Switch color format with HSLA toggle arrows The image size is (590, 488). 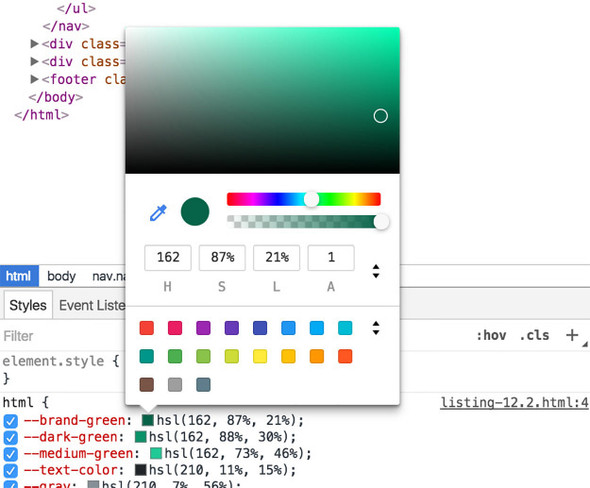coord(376,271)
